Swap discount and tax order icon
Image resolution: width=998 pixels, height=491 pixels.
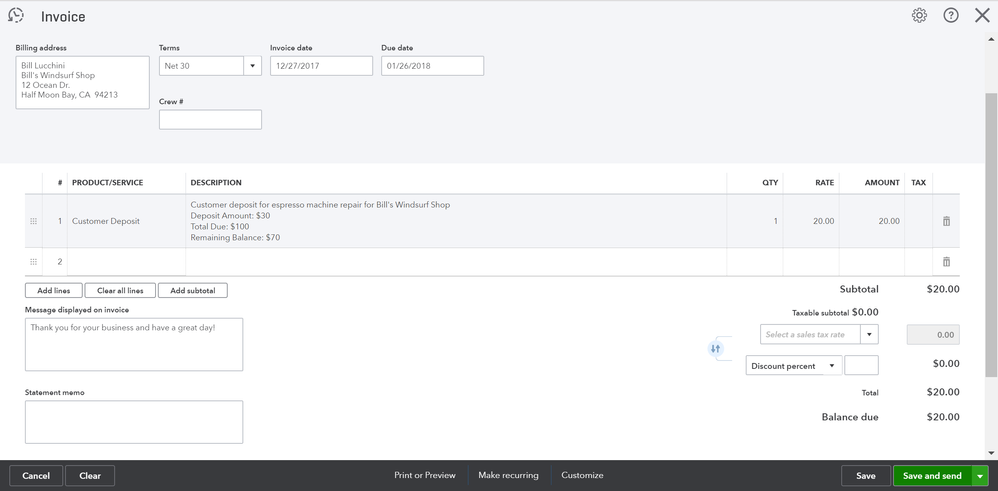715,348
